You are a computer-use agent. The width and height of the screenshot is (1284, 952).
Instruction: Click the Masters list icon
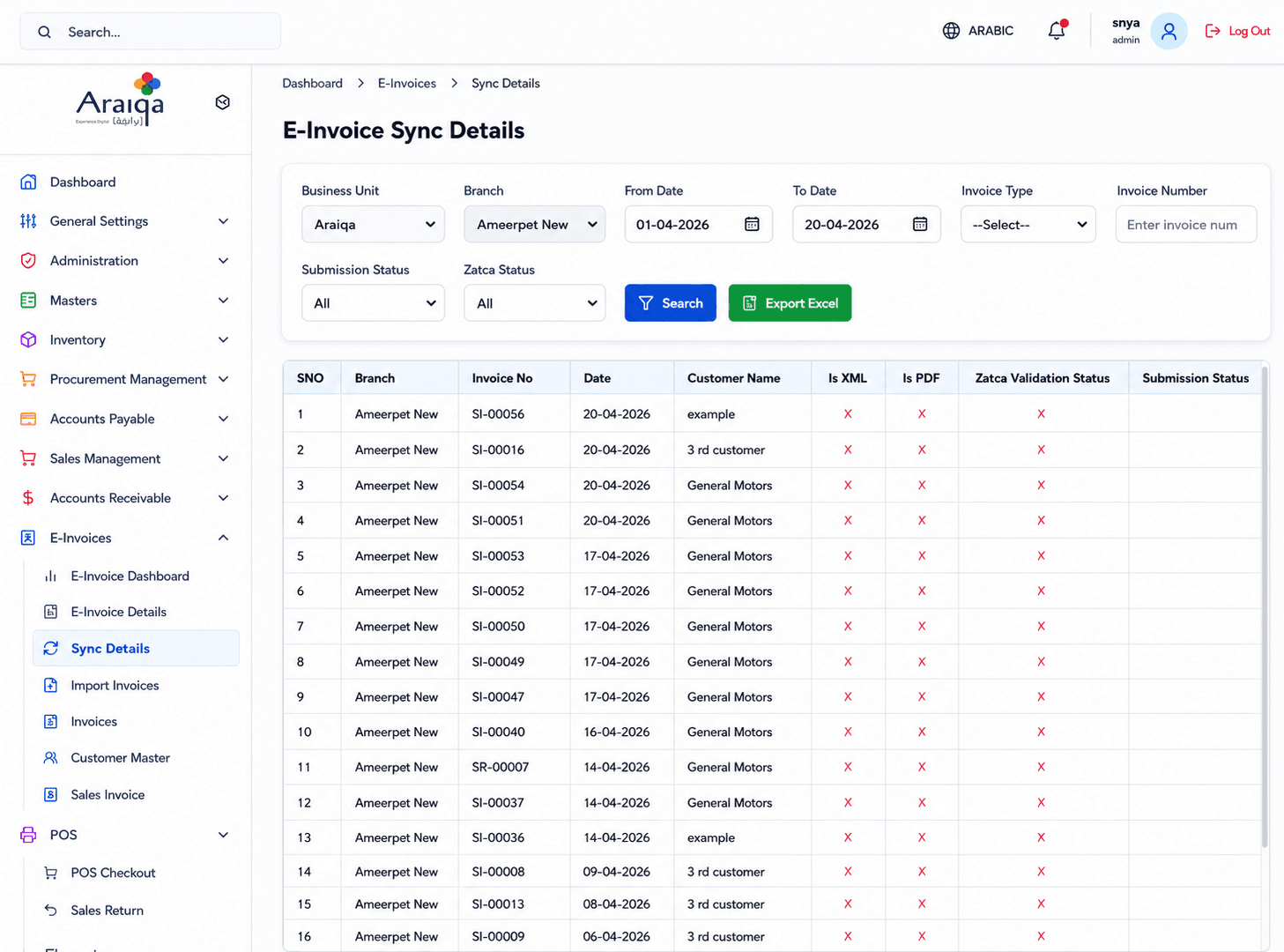pos(28,301)
